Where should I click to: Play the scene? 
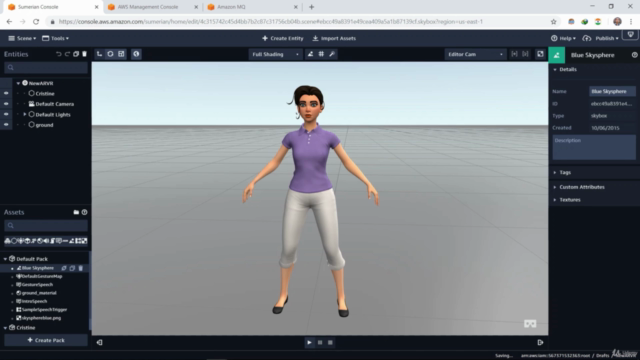coord(309,342)
